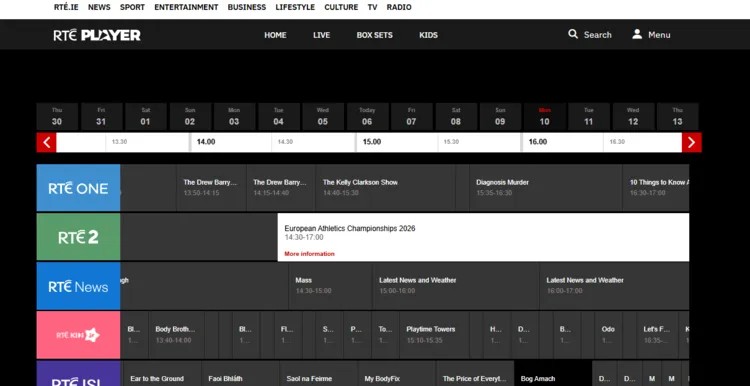Open Latest News and Weather 15:00-16:00
The image size is (750, 386).
(456, 286)
